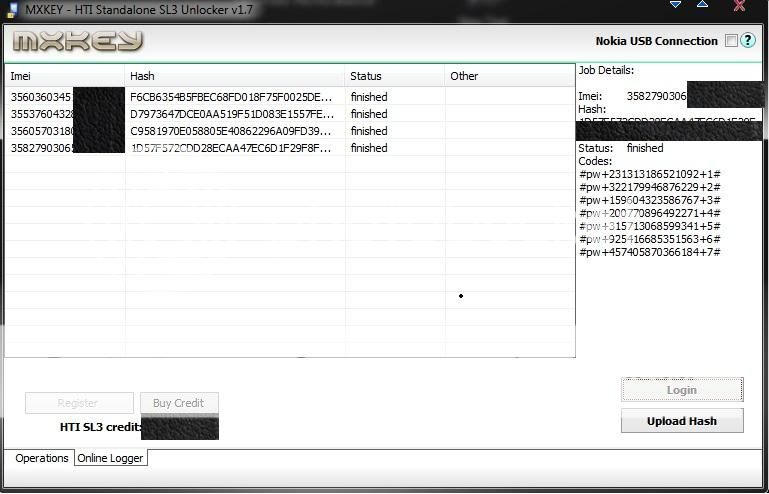The width and height of the screenshot is (769, 494).
Task: Click the window title bar text
Action: coord(139,10)
